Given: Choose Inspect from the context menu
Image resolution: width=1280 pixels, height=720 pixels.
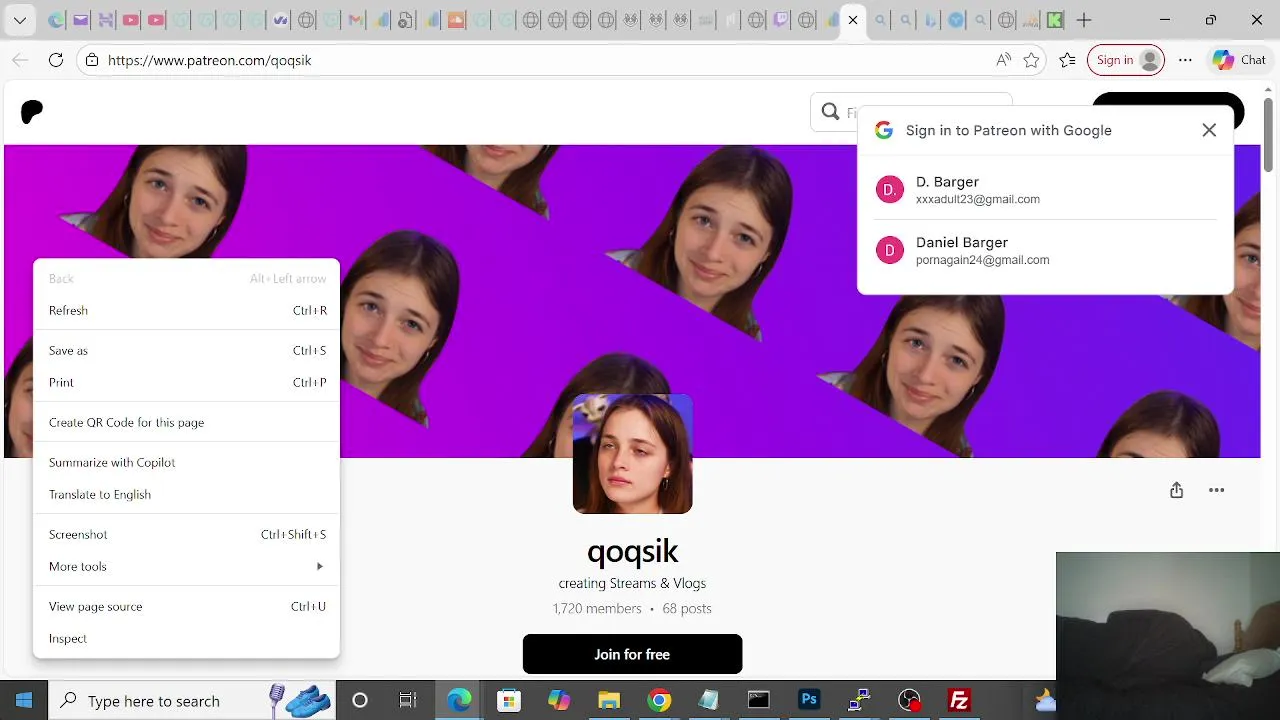Looking at the screenshot, I should pos(187,638).
